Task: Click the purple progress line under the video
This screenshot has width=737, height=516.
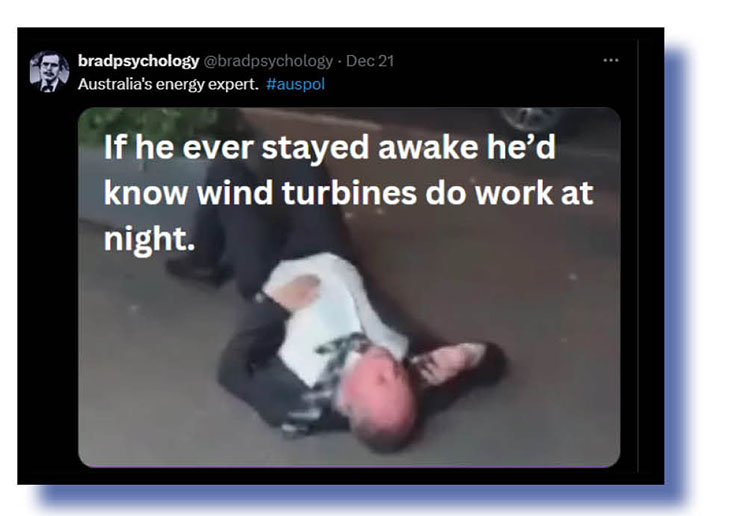Action: [x=349, y=466]
